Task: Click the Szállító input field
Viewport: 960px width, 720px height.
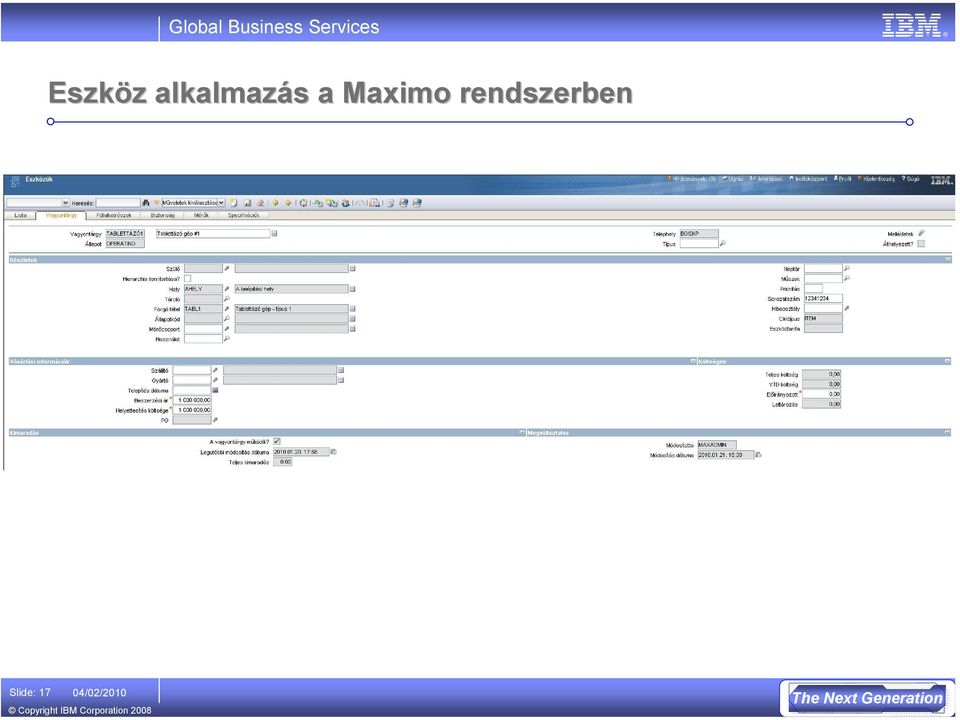Action: tap(192, 370)
